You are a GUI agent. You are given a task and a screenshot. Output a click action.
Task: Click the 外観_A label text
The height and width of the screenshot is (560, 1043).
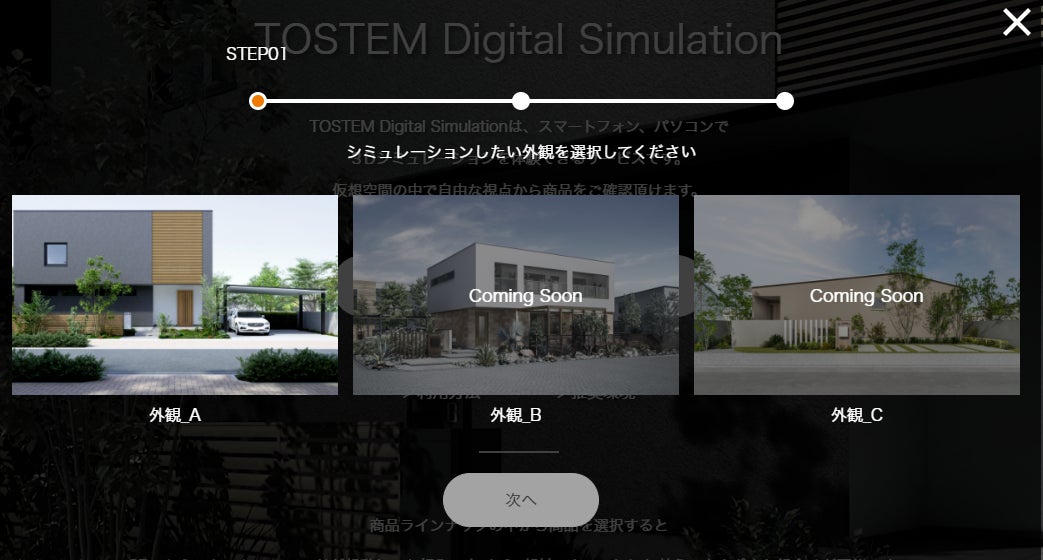[175, 415]
